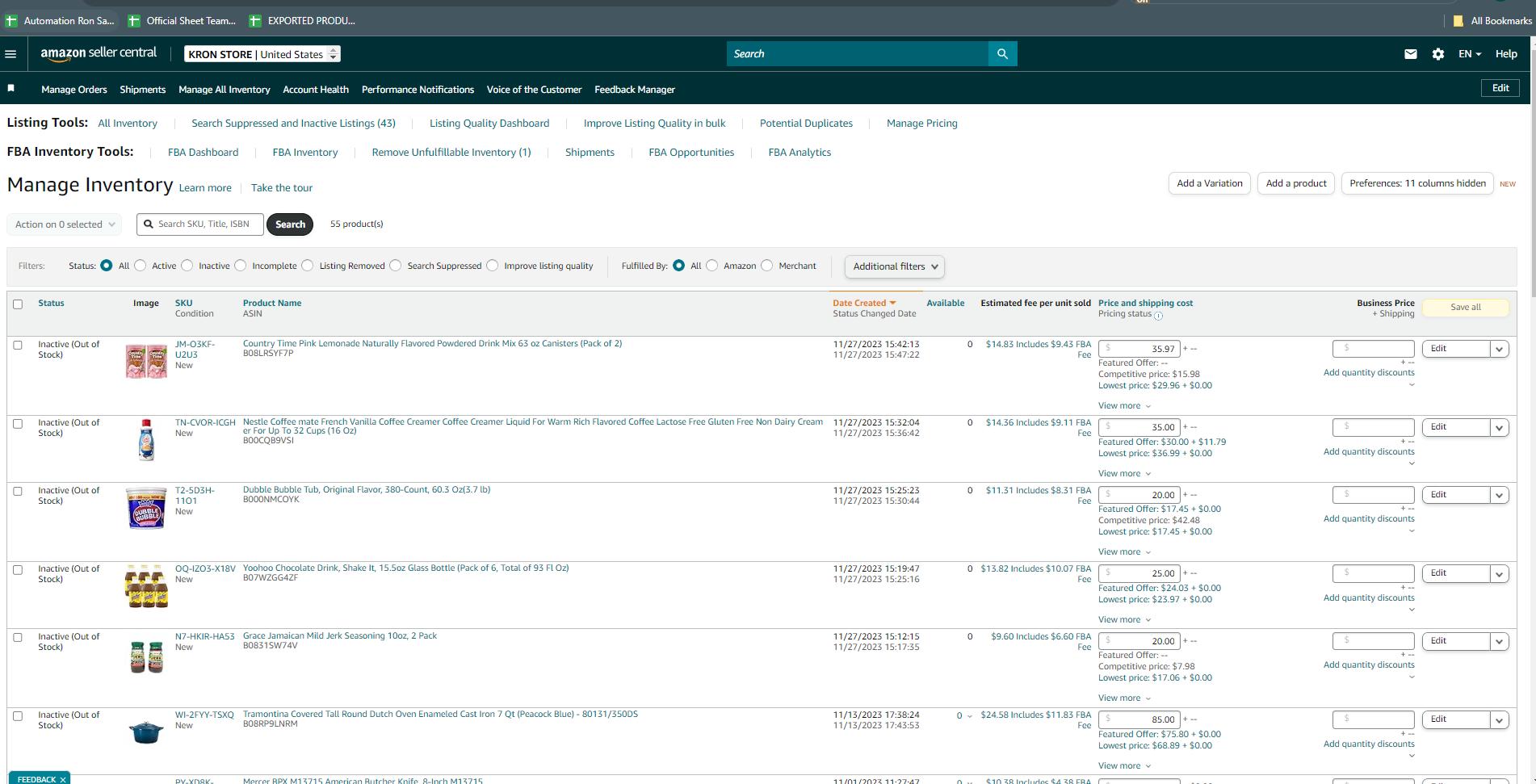Open the hamburger navigation menu
The height and width of the screenshot is (784, 1536).
pyautogui.click(x=10, y=54)
